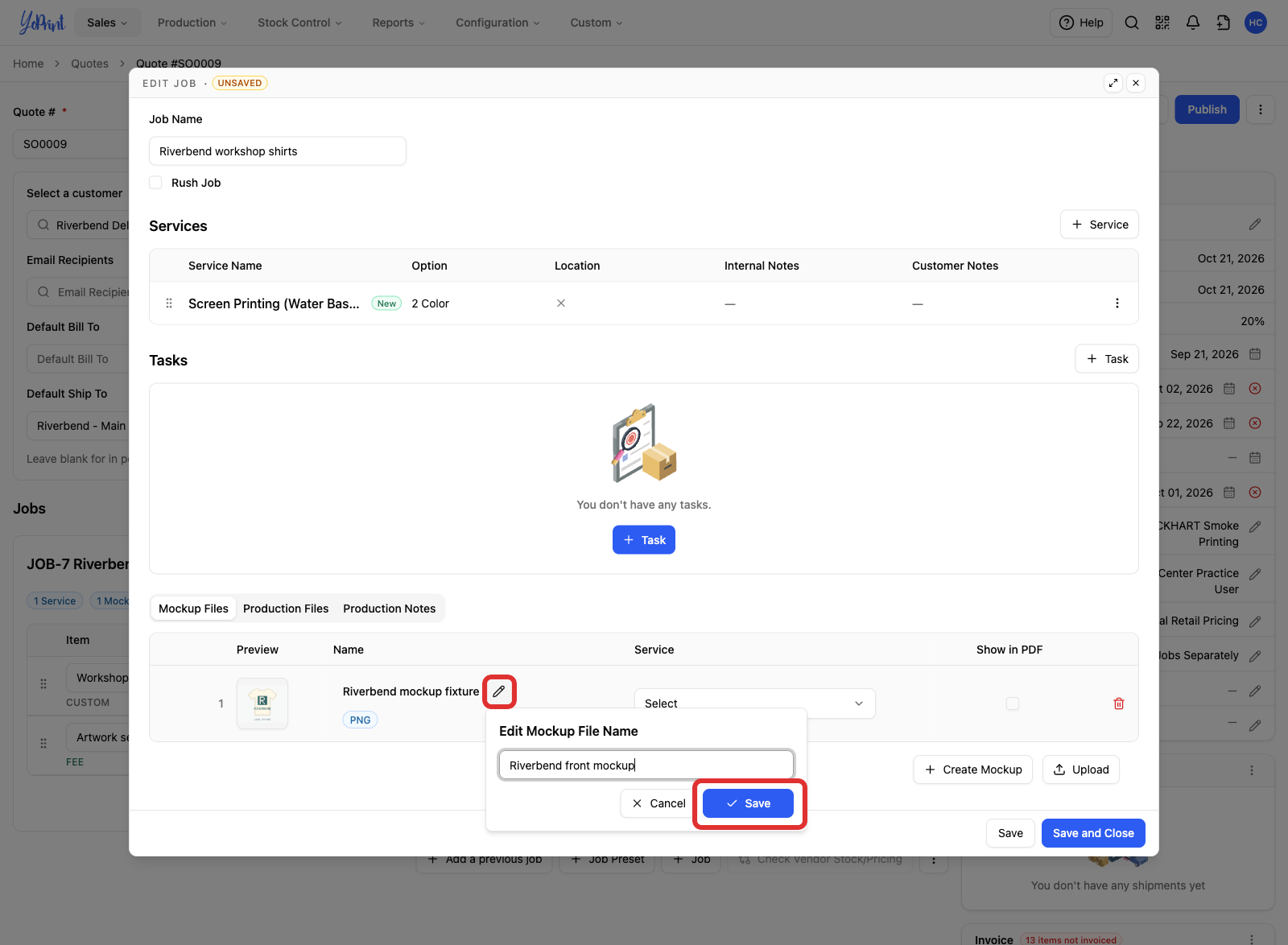
Task: Expand the Reports menu
Action: click(398, 23)
